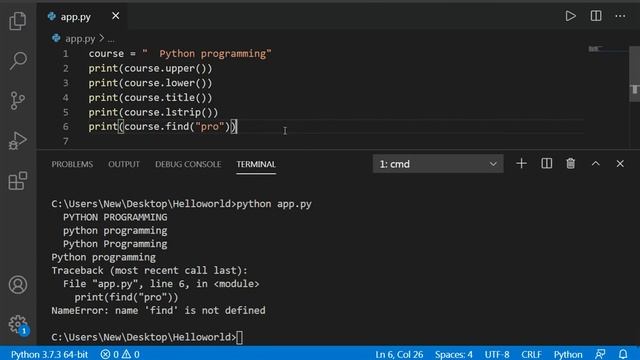Split the editor to the right
640x360 pixels.
click(x=596, y=16)
